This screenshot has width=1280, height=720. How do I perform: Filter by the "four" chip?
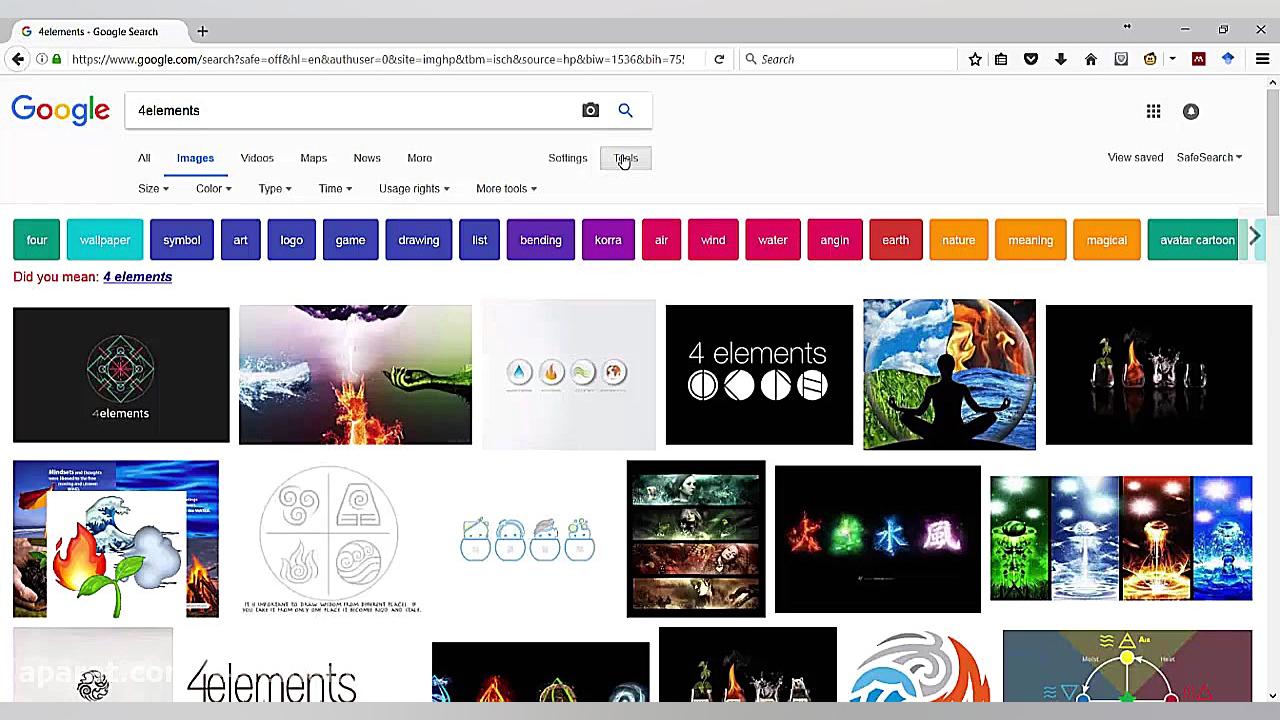pos(37,240)
